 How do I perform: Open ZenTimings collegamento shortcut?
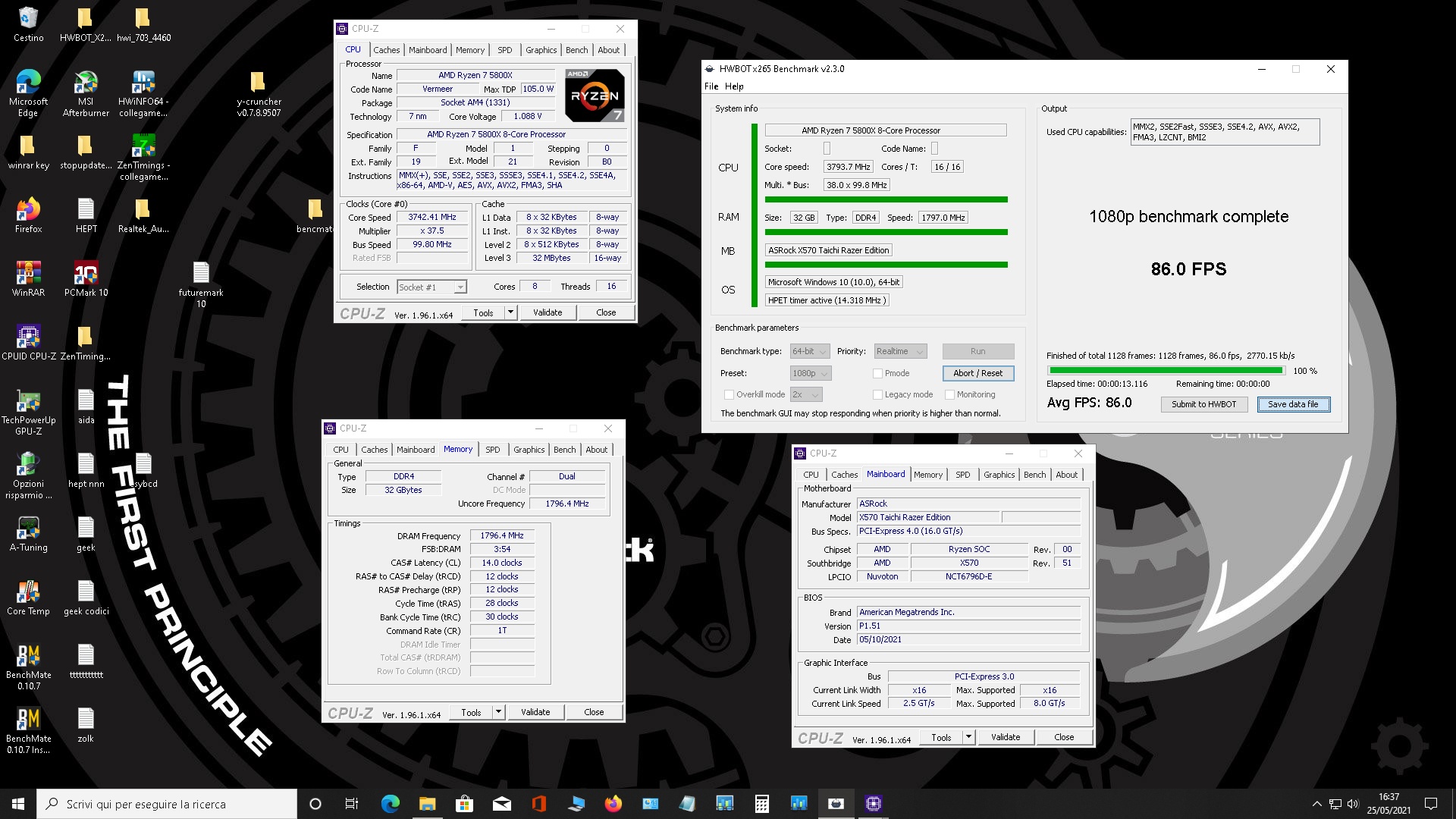tap(143, 157)
